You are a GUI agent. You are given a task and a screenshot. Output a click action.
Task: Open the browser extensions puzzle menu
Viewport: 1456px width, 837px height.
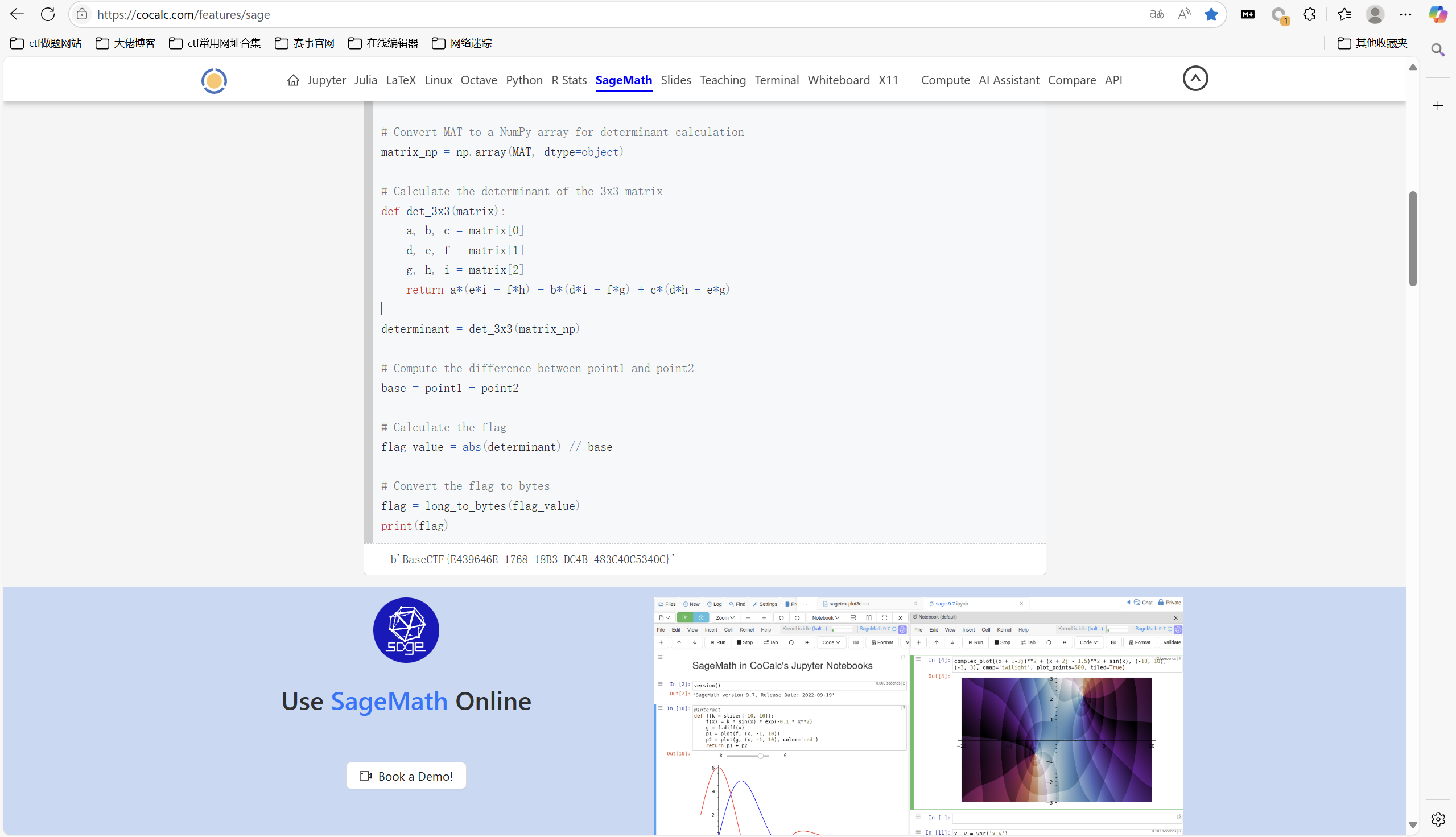[1309, 14]
